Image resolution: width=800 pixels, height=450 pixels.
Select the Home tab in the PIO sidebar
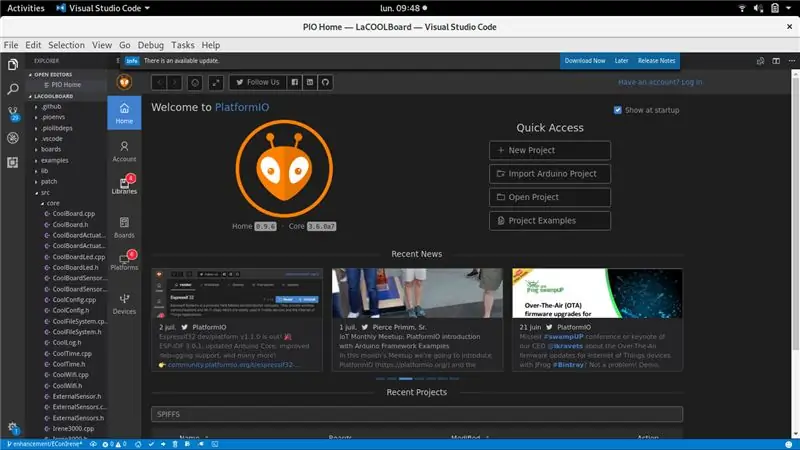coord(124,113)
